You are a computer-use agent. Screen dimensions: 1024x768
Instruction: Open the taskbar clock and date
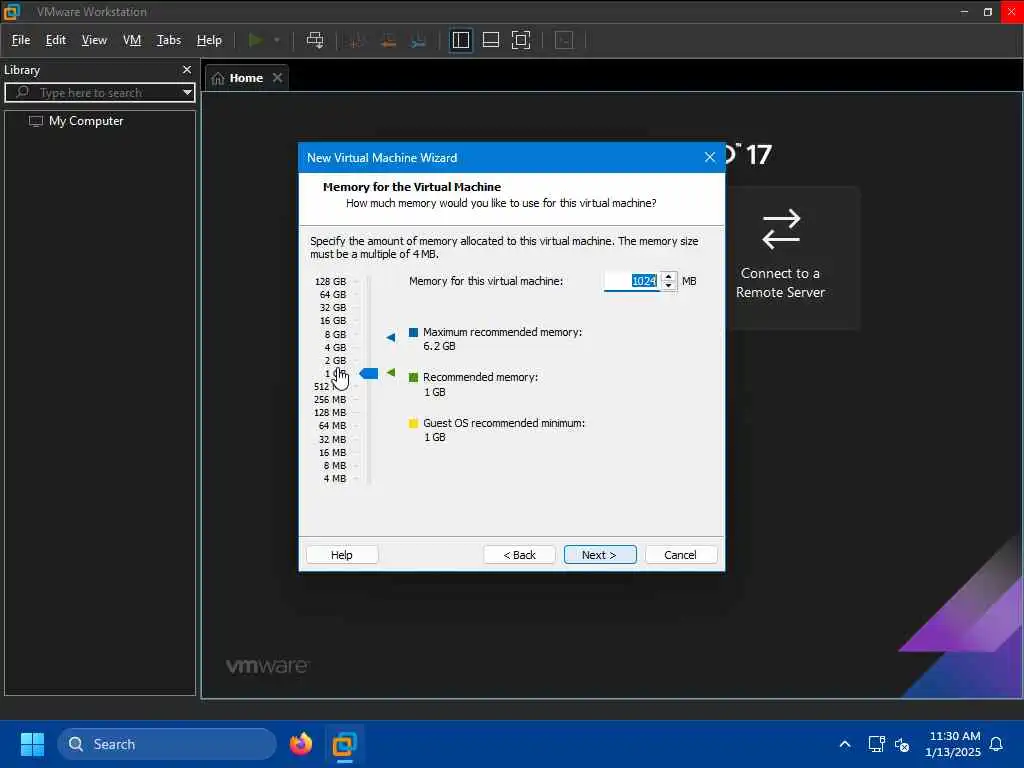click(x=953, y=744)
